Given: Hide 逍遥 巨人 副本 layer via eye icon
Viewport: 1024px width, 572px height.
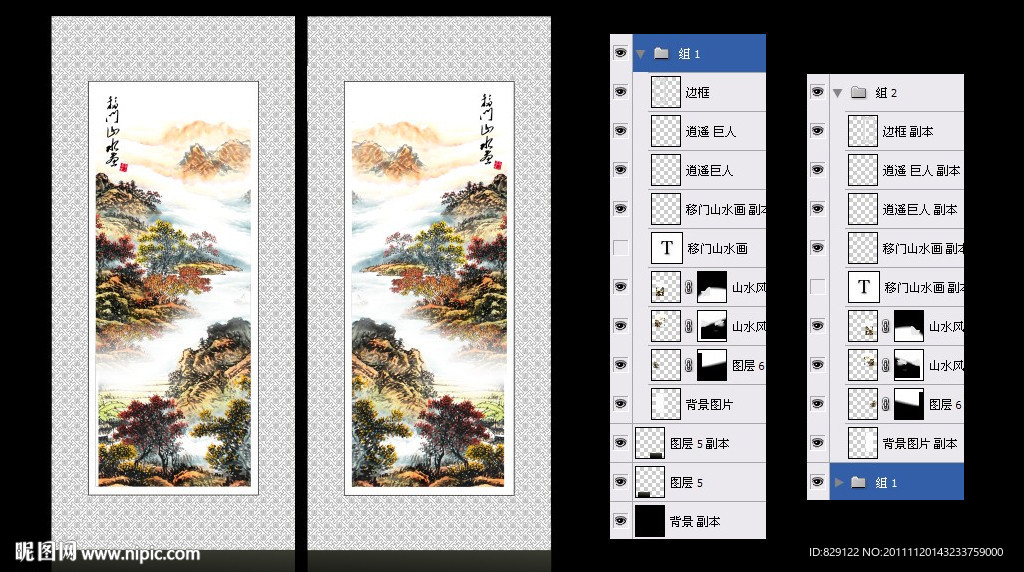Looking at the screenshot, I should coord(818,170).
